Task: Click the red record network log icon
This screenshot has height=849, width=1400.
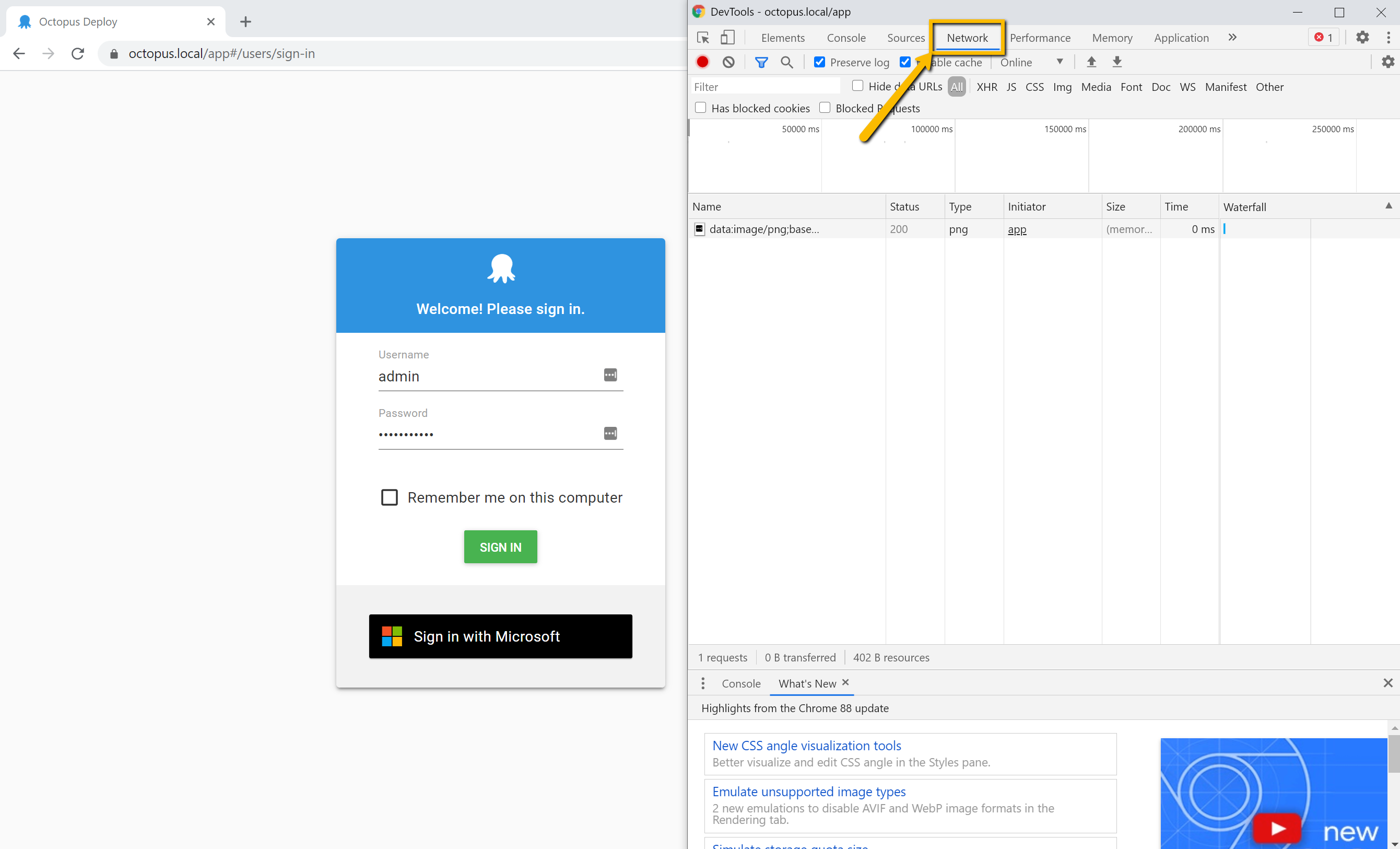Action: [x=702, y=62]
